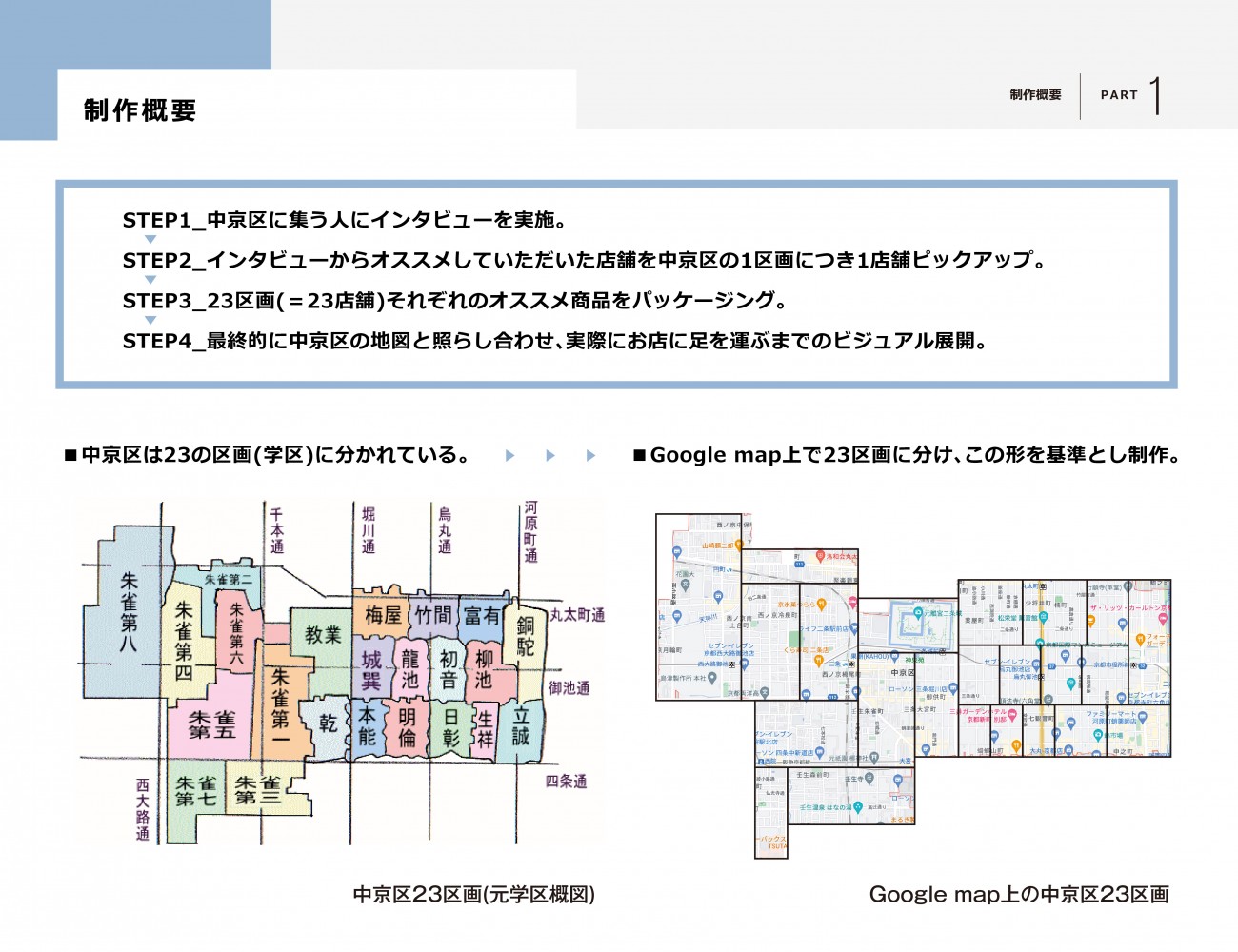The image size is (1238, 952).
Task: Click the triangle below STEP1
Action: 150,240
